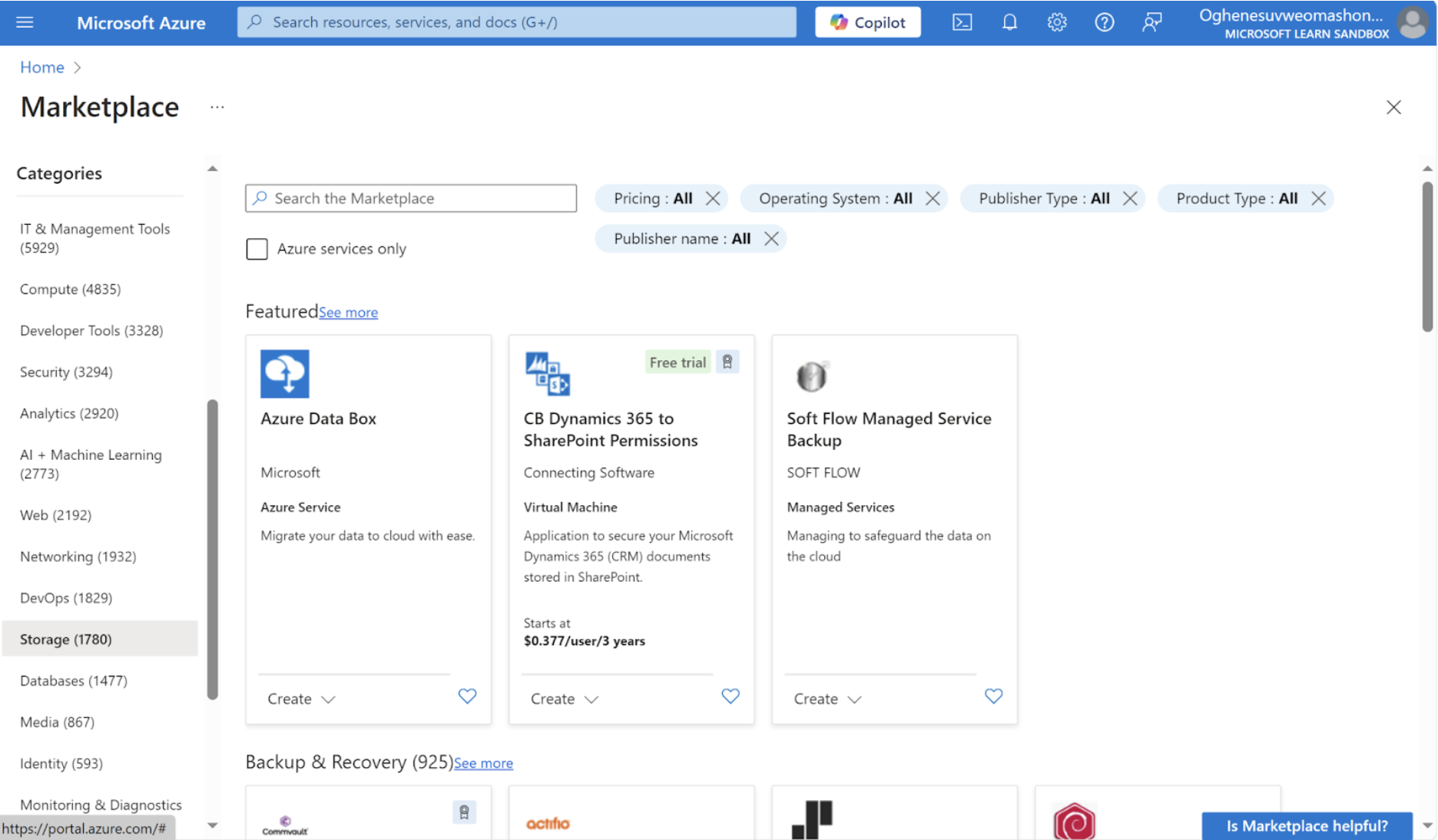Image resolution: width=1438 pixels, height=840 pixels.
Task: Select the Analytics category
Action: (x=100, y=414)
